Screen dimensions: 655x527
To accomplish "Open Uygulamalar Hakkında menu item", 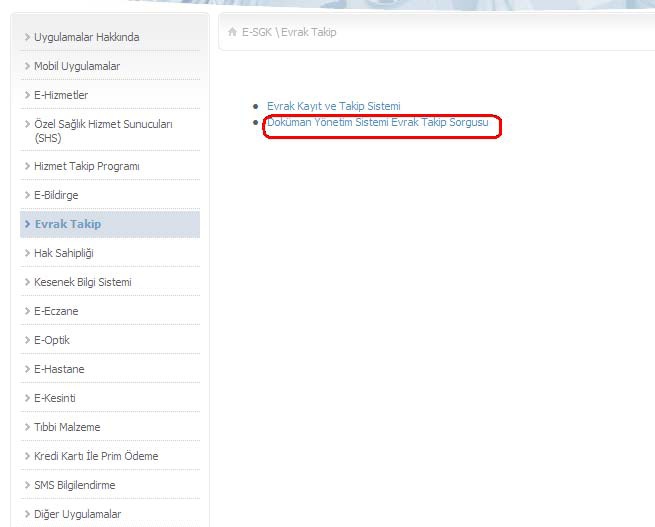I will click(x=86, y=37).
